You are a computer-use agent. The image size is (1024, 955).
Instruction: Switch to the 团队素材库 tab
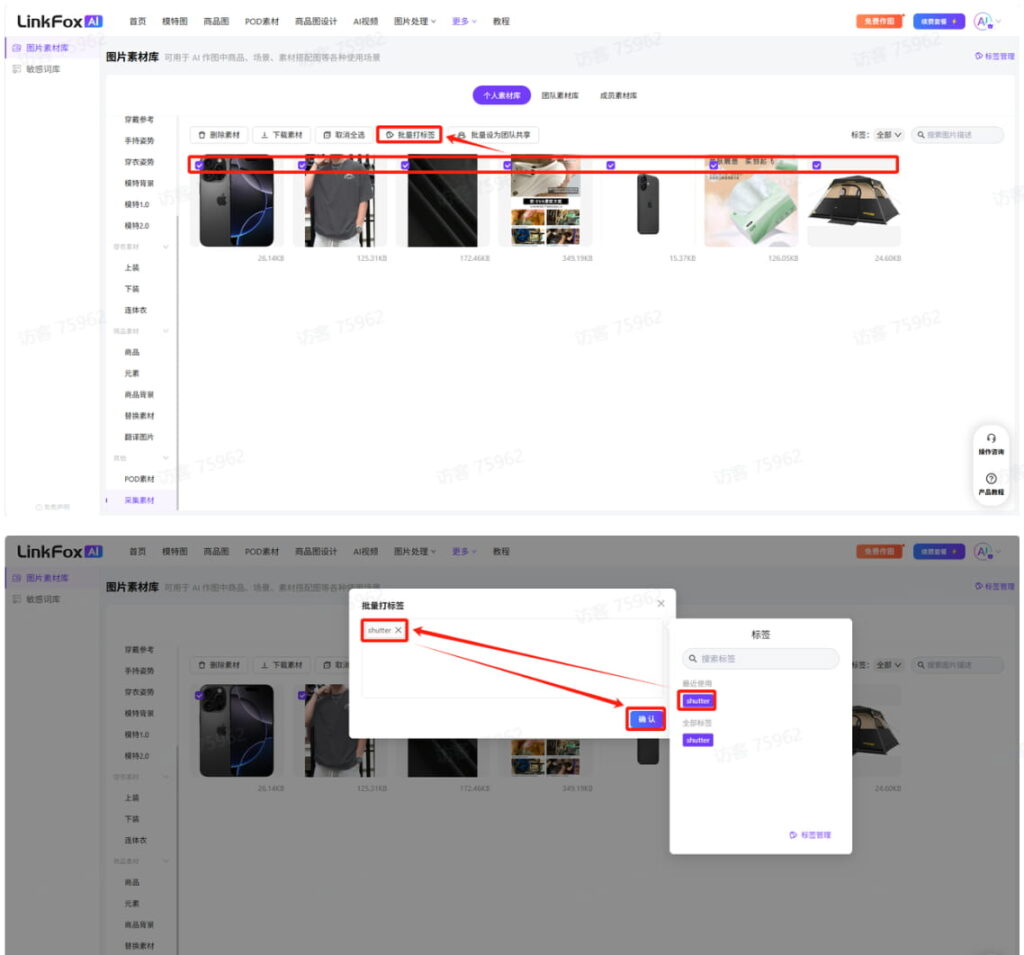[560, 96]
